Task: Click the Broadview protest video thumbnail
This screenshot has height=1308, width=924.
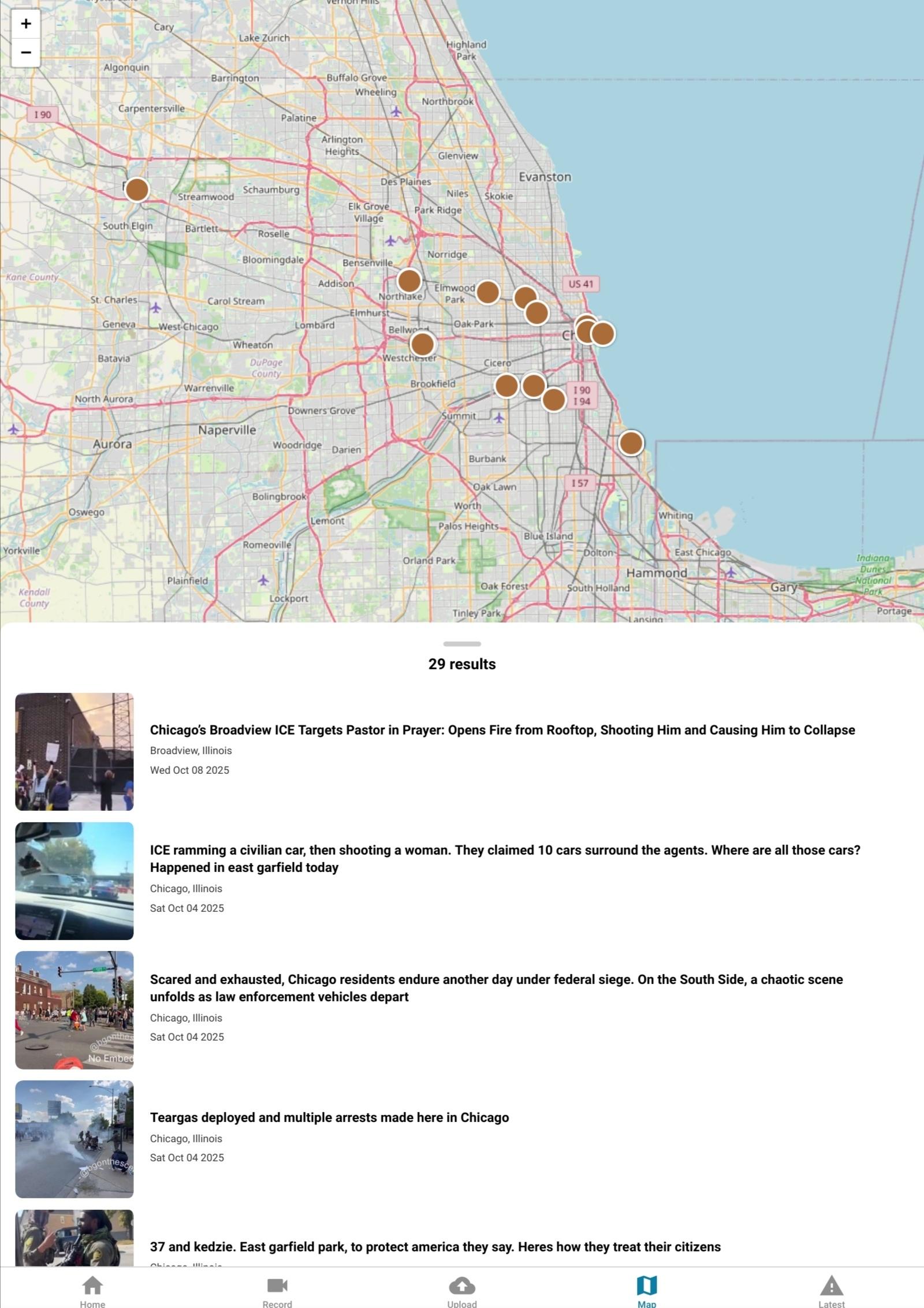Action: [x=74, y=751]
